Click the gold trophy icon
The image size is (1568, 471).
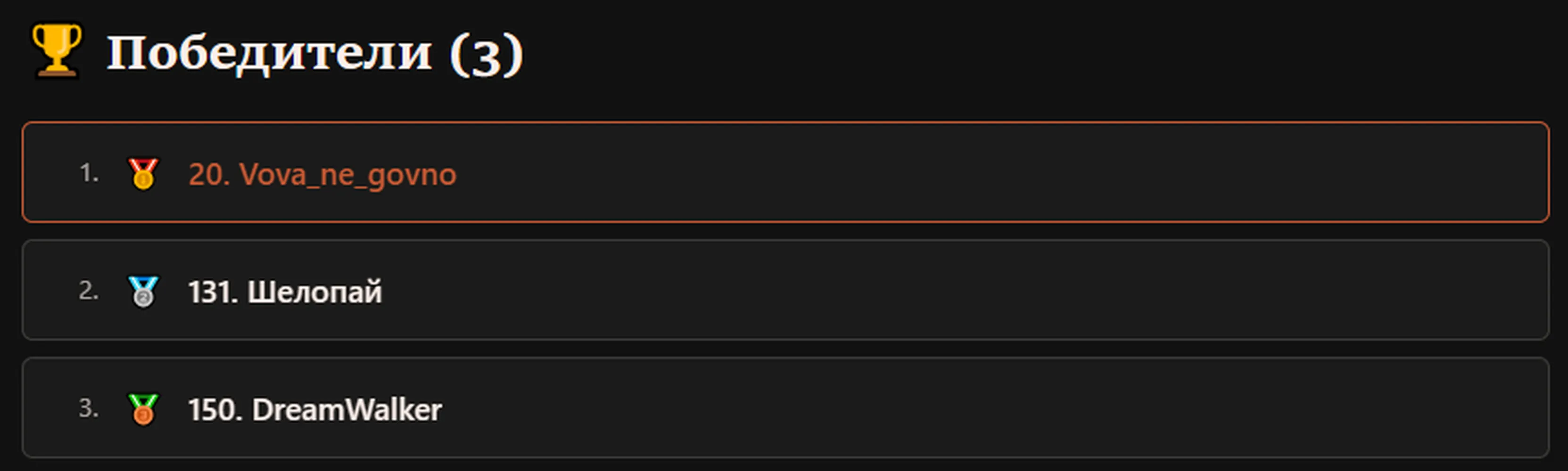point(56,52)
